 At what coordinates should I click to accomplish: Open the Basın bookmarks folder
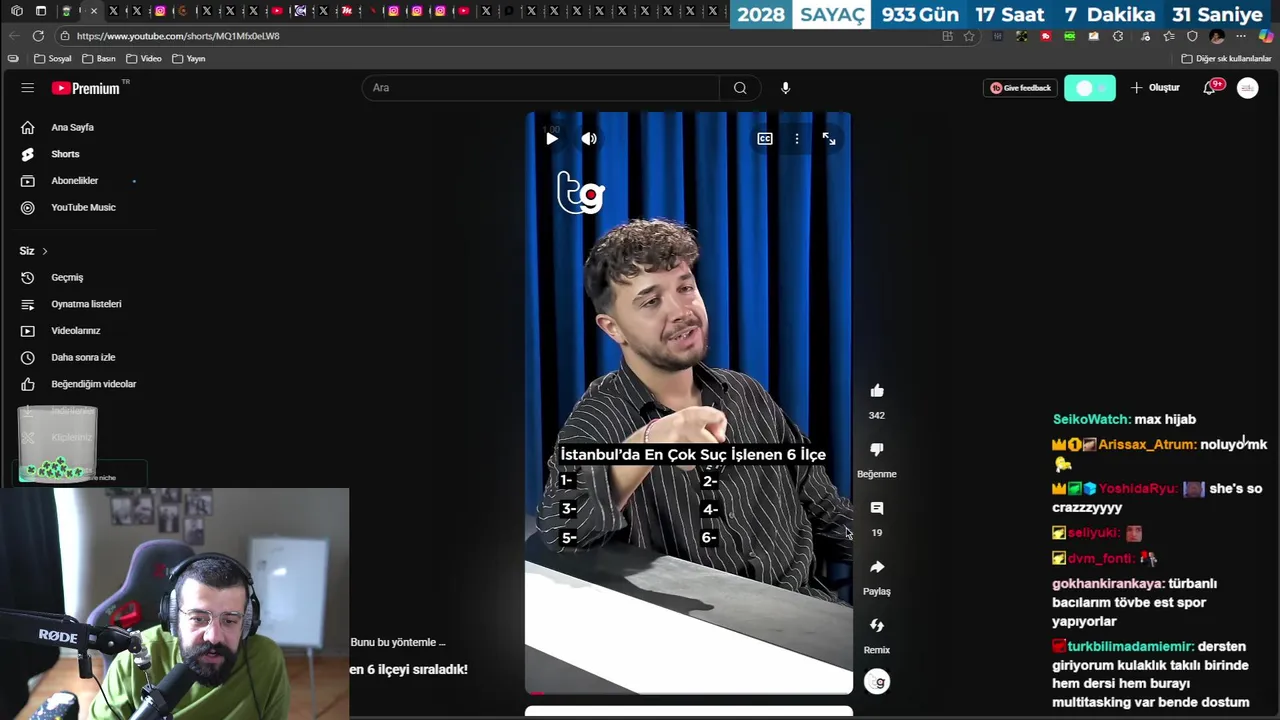pyautogui.click(x=99, y=59)
